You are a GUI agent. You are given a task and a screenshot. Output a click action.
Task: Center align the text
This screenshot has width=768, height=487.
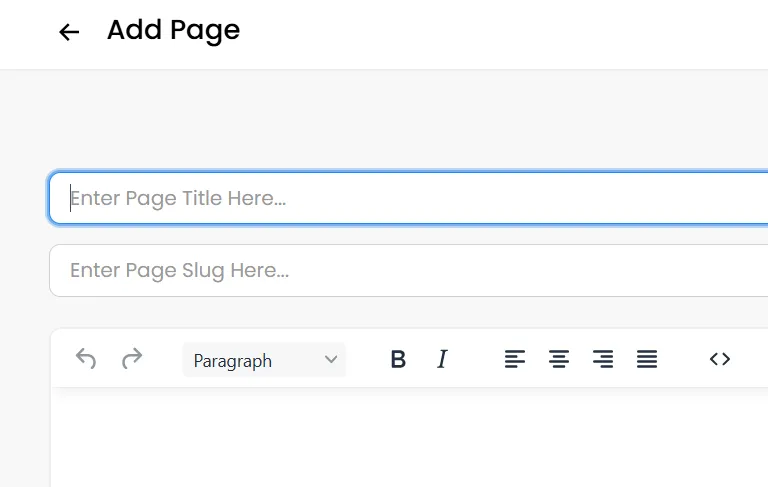(x=559, y=359)
